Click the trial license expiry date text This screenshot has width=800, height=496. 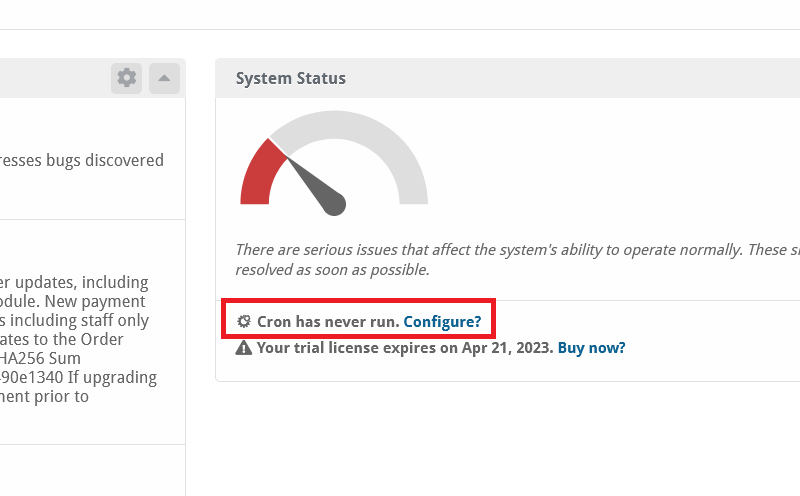507,348
